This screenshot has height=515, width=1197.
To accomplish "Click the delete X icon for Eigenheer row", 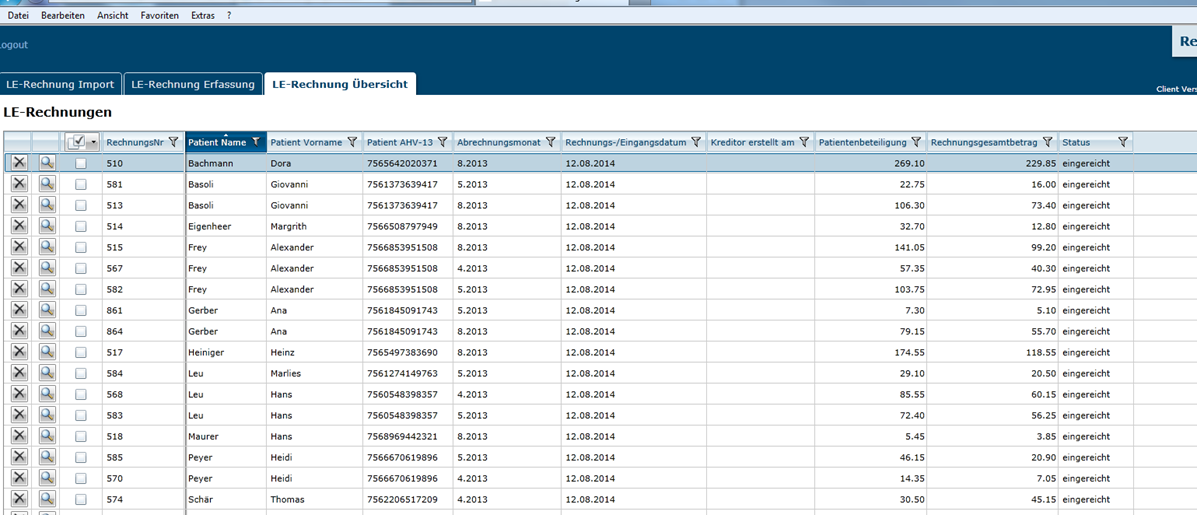I will tap(18, 226).
